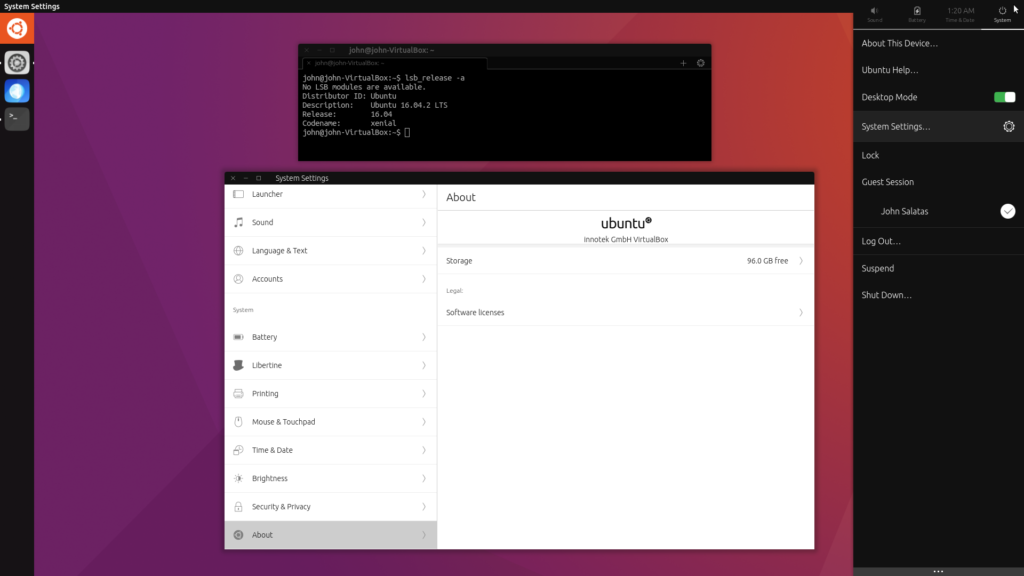Open Software licenses via its chevron

click(801, 313)
